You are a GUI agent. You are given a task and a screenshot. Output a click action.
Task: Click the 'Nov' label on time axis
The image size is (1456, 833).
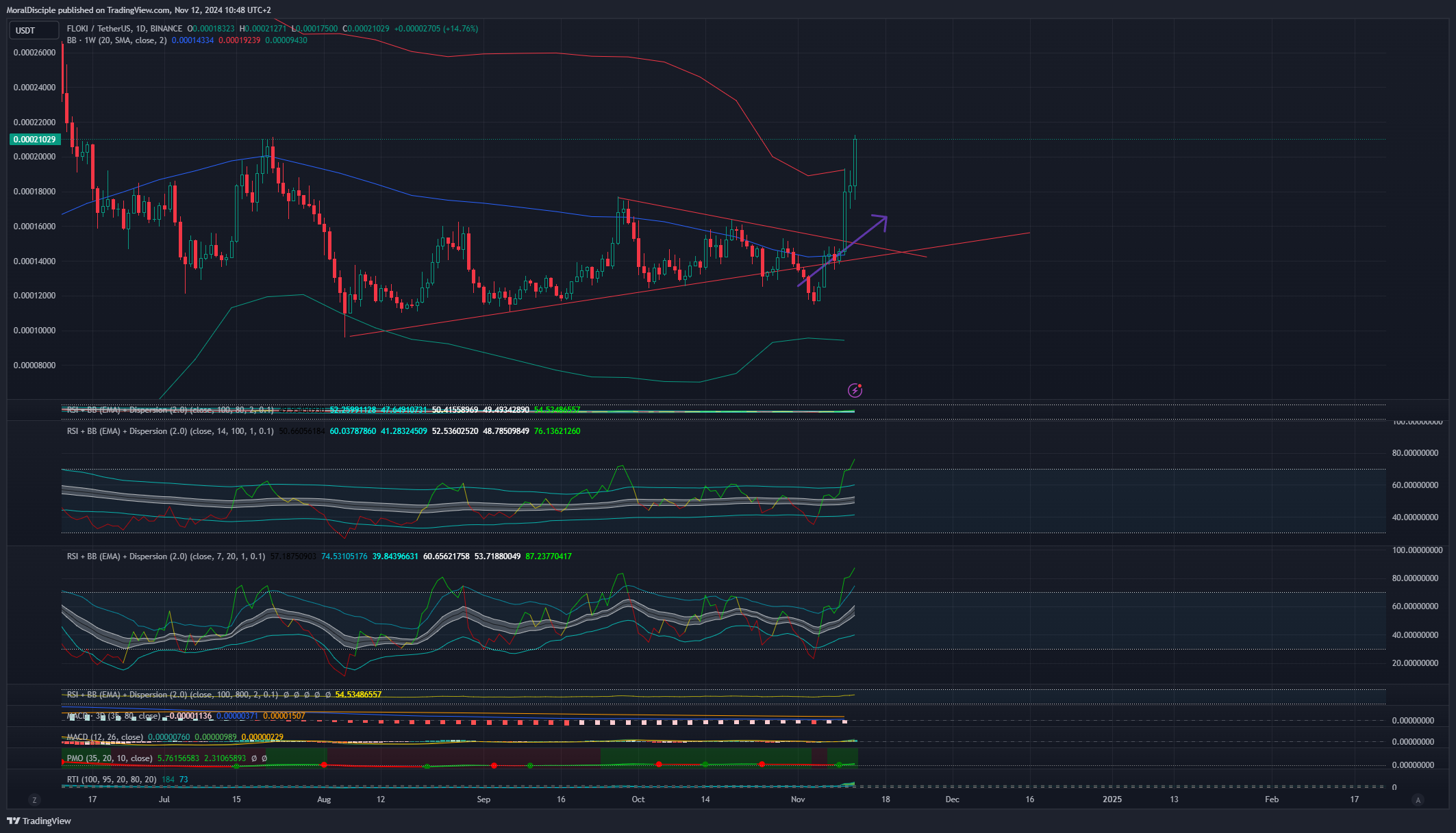pos(798,799)
